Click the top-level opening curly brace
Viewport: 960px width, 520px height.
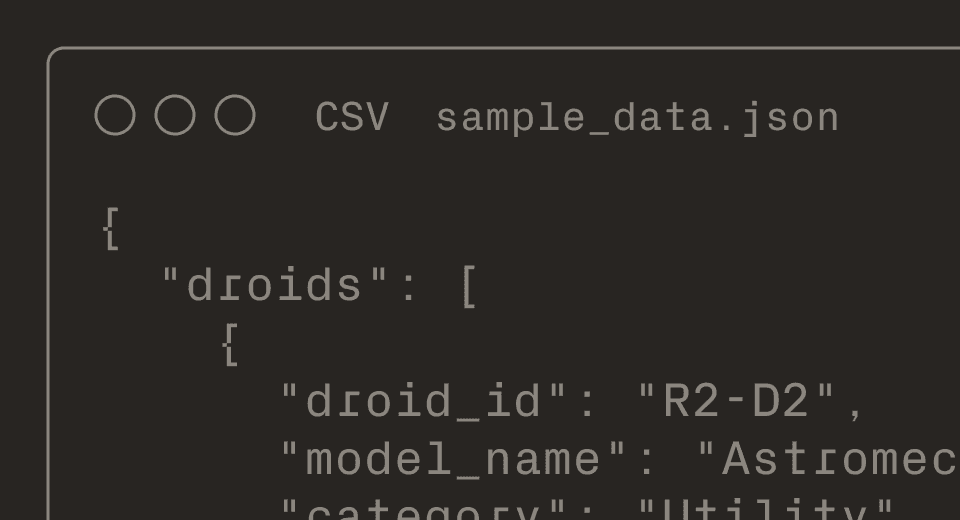pyautogui.click(x=111, y=228)
